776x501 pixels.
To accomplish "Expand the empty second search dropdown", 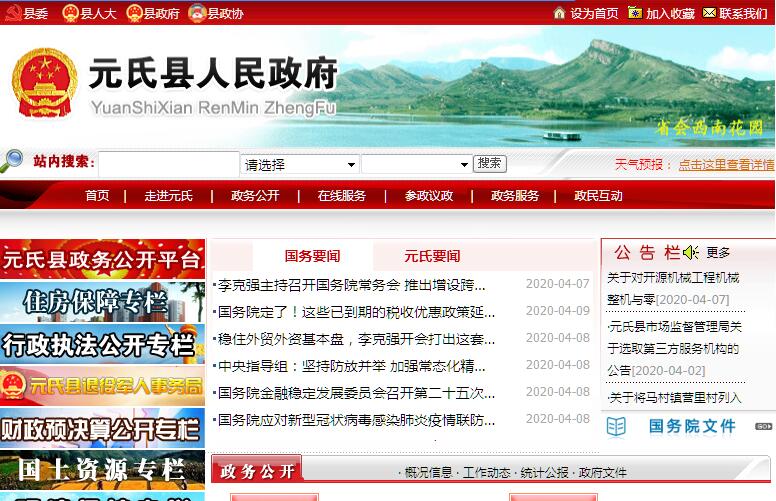I will pyautogui.click(x=416, y=164).
